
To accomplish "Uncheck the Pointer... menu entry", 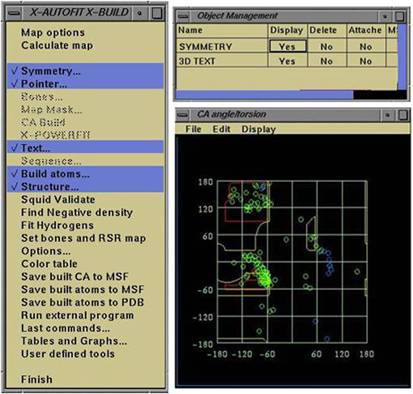I will coord(86,84).
